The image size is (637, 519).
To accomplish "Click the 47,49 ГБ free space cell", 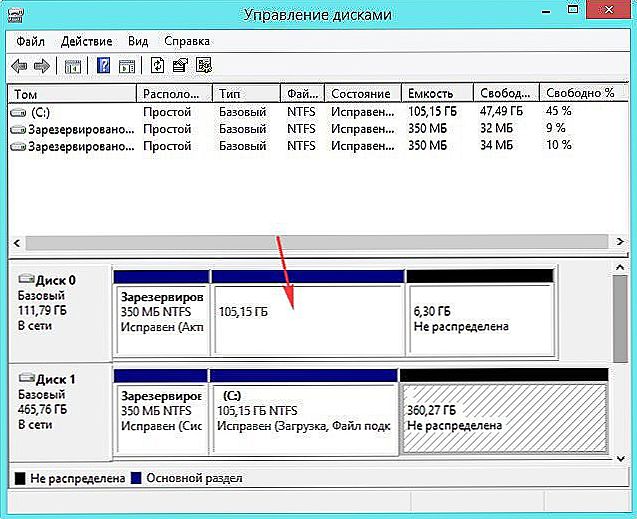I will pyautogui.click(x=501, y=111).
